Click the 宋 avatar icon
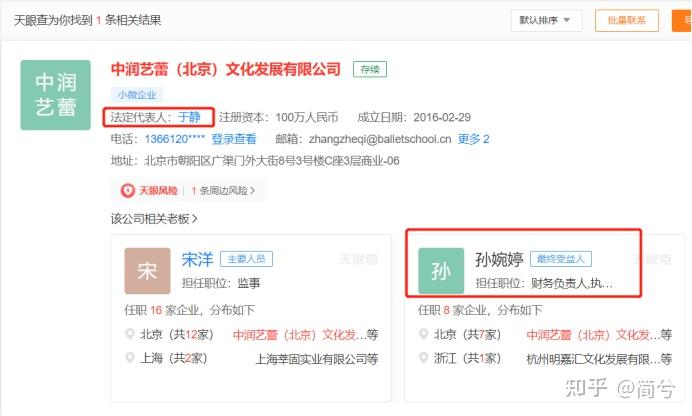Viewport: 692px width, 416px height. point(147,271)
